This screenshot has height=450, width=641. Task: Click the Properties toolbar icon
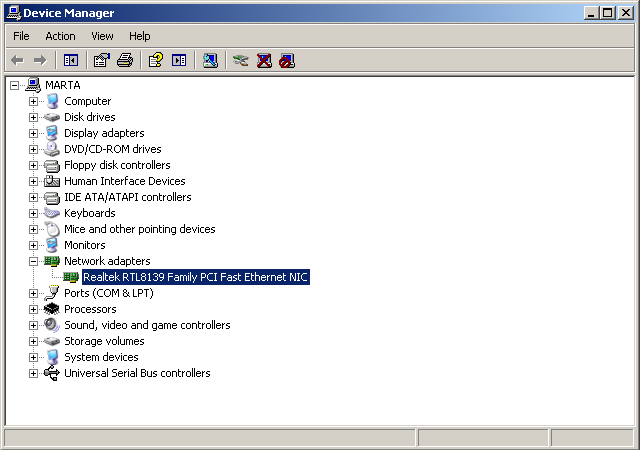(101, 60)
